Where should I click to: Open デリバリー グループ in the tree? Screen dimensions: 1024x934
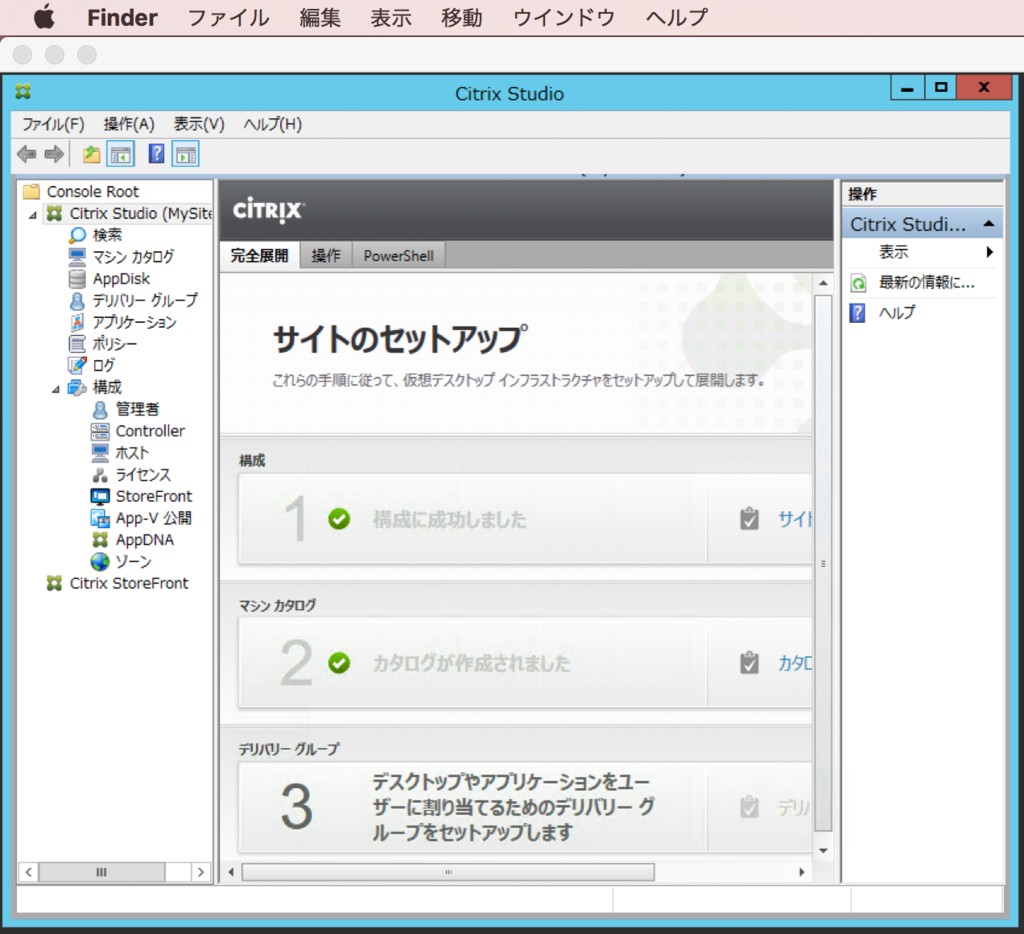145,300
